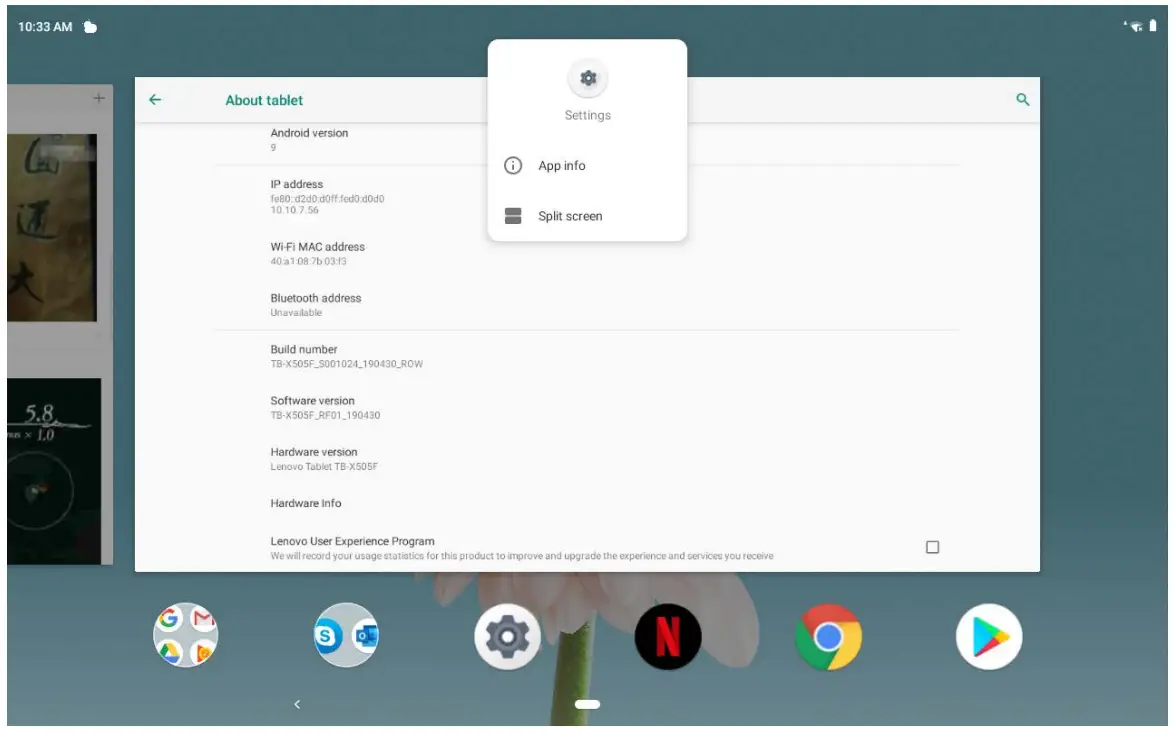The height and width of the screenshot is (734, 1176).
Task: Tap the Settings gear in the dock
Action: 506,638
